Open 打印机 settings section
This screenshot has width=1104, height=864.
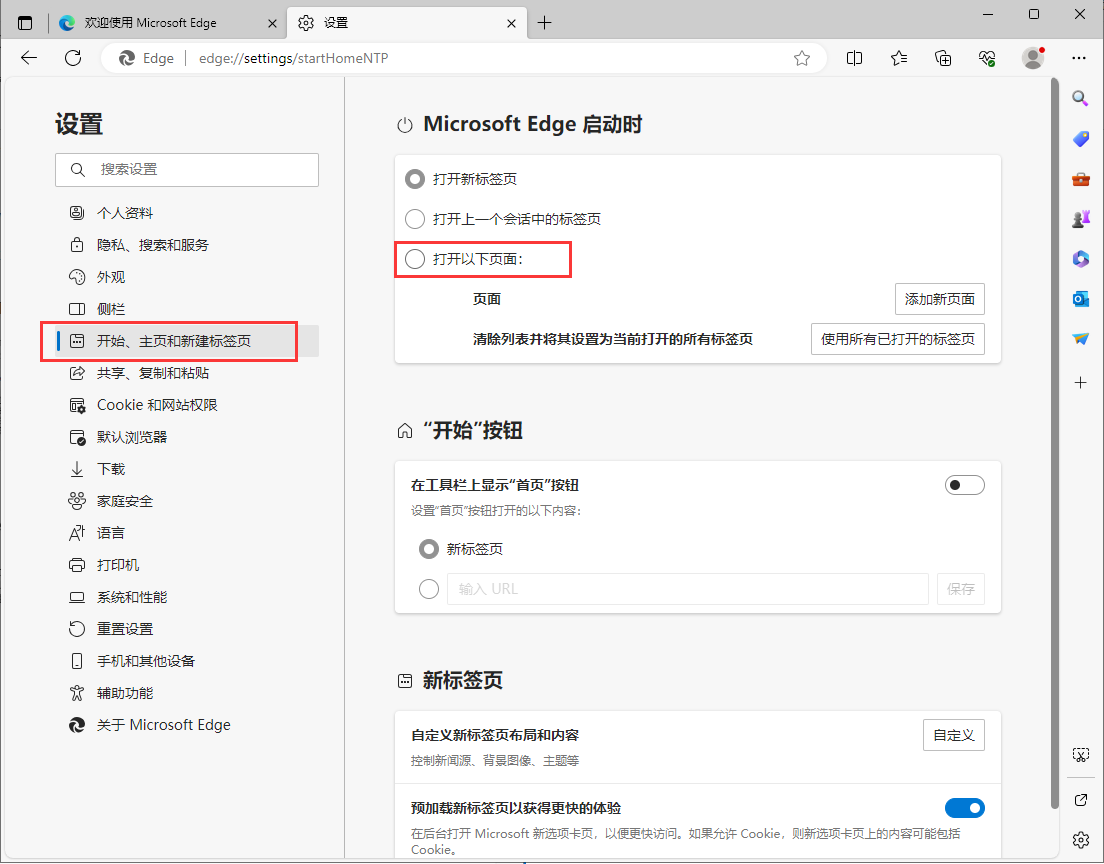187,565
